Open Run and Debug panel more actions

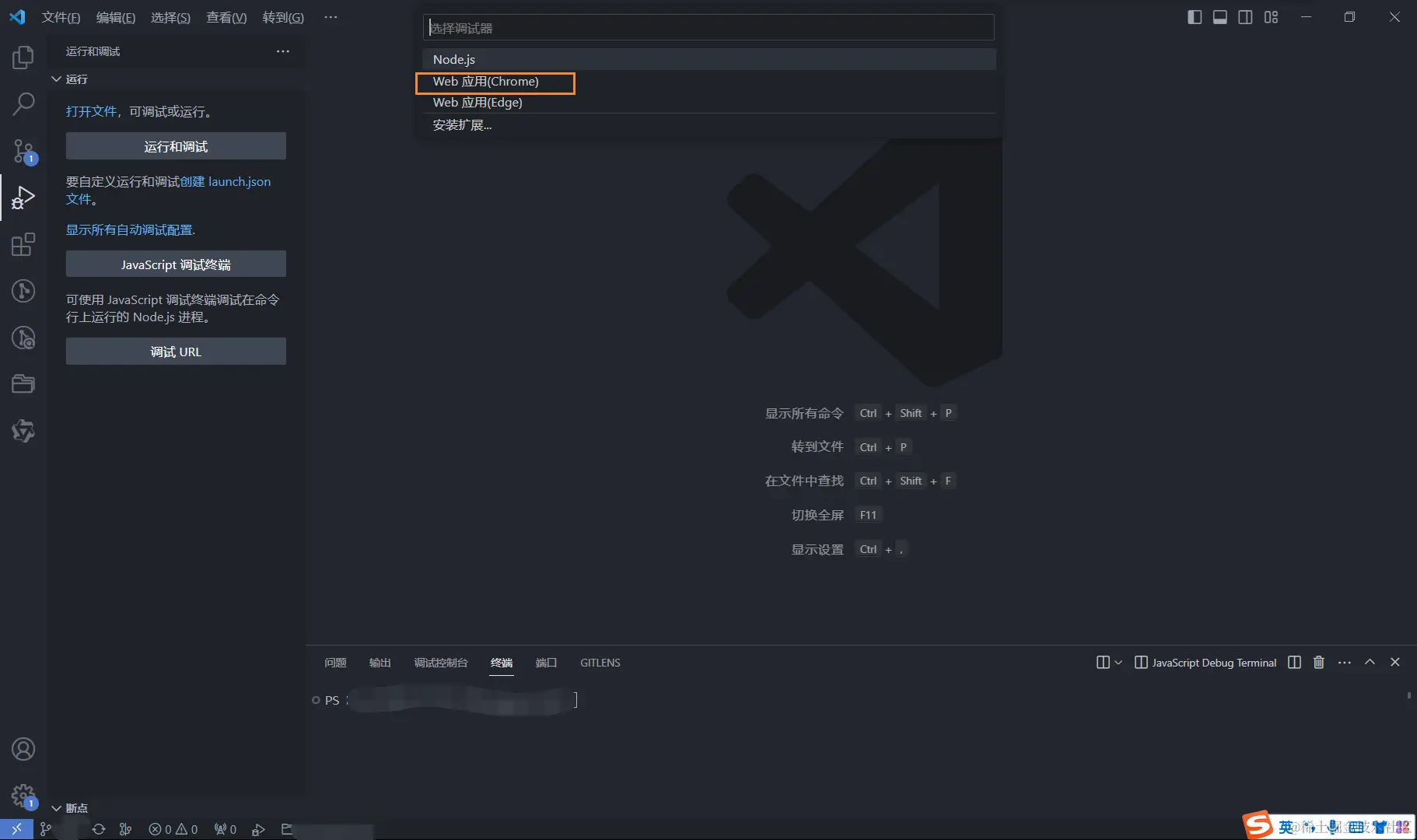point(282,51)
